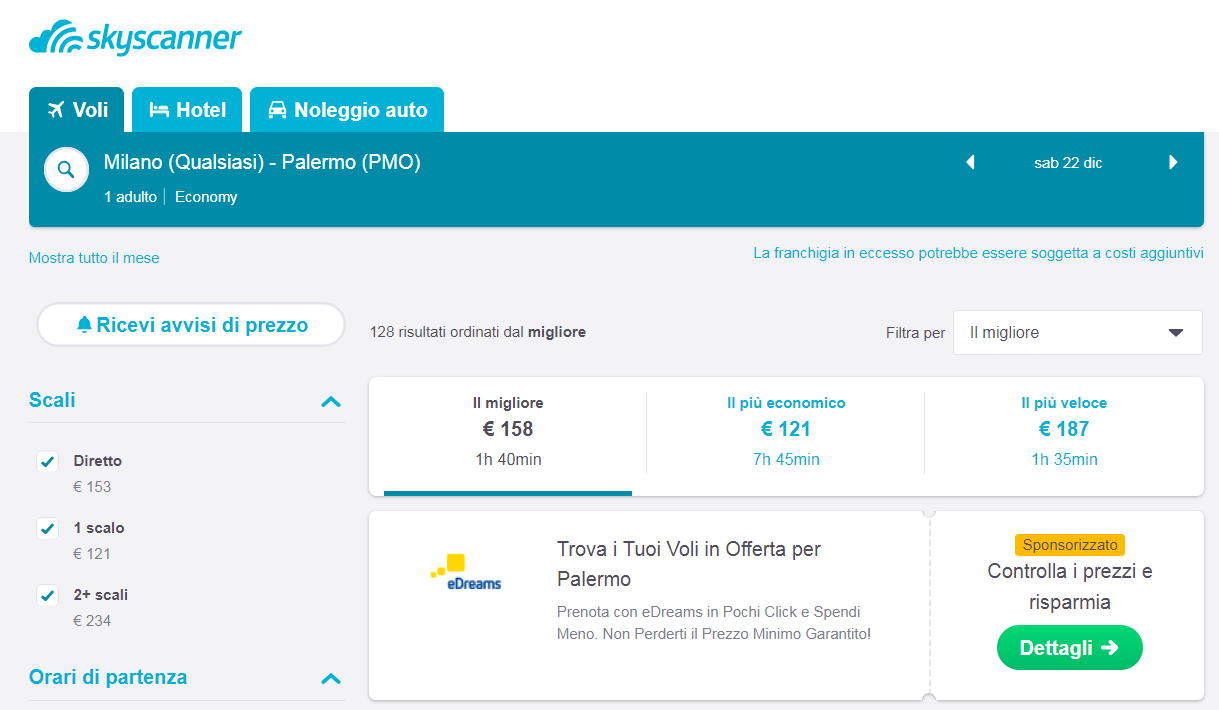
Task: Collapse the Scali filter section
Action: 331,401
